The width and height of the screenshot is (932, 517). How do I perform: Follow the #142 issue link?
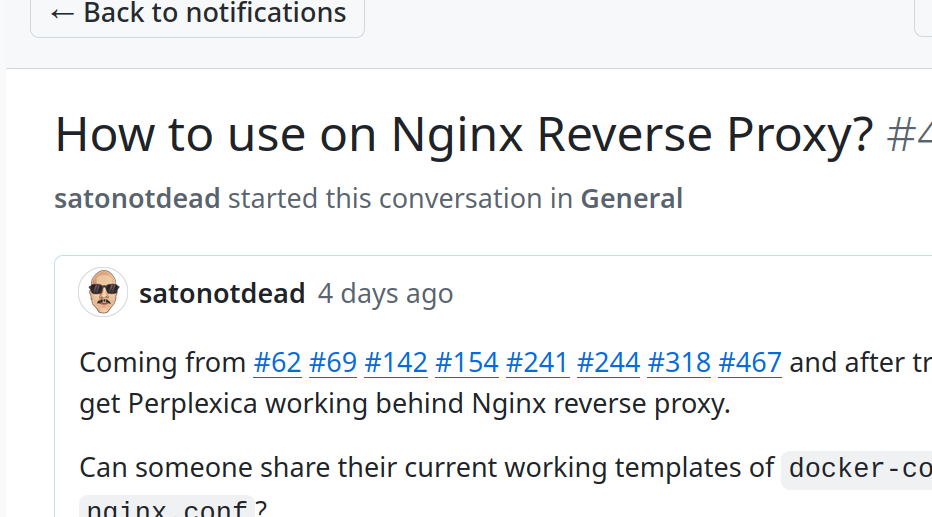click(x=396, y=362)
